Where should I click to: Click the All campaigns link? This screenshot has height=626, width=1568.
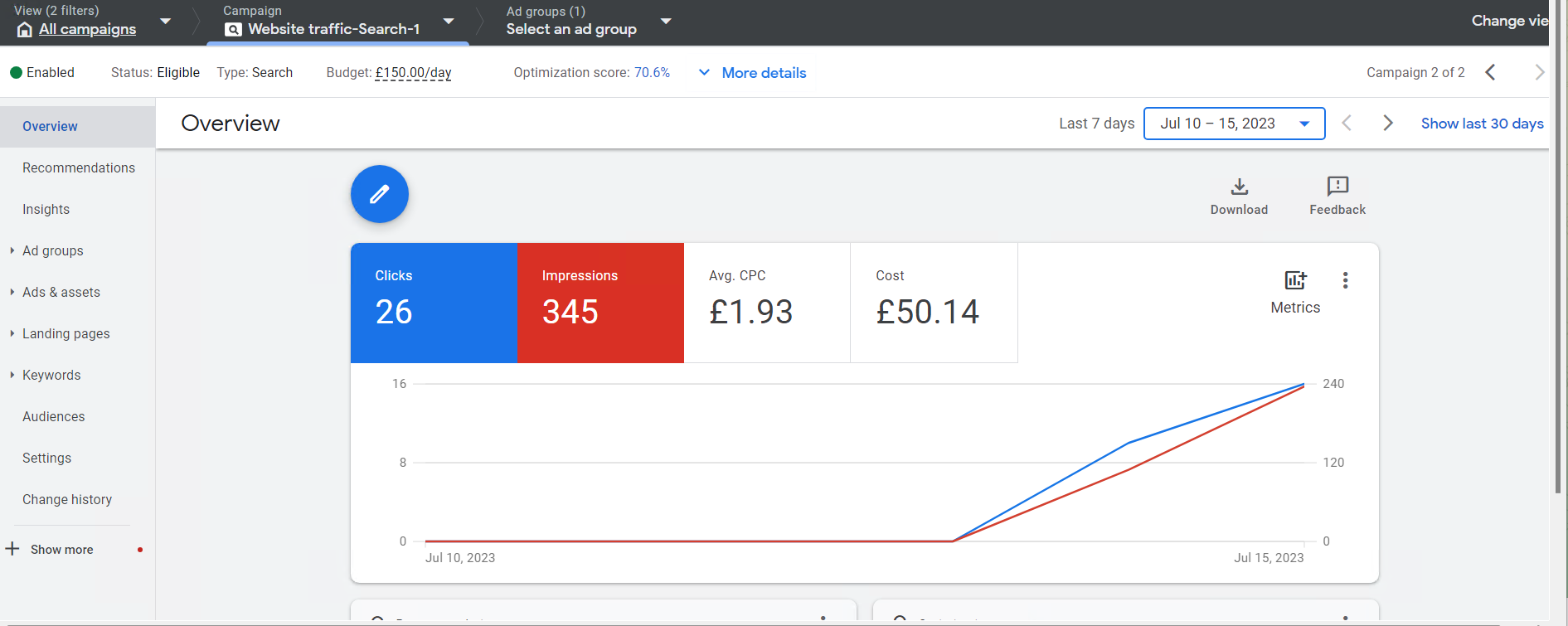87,29
